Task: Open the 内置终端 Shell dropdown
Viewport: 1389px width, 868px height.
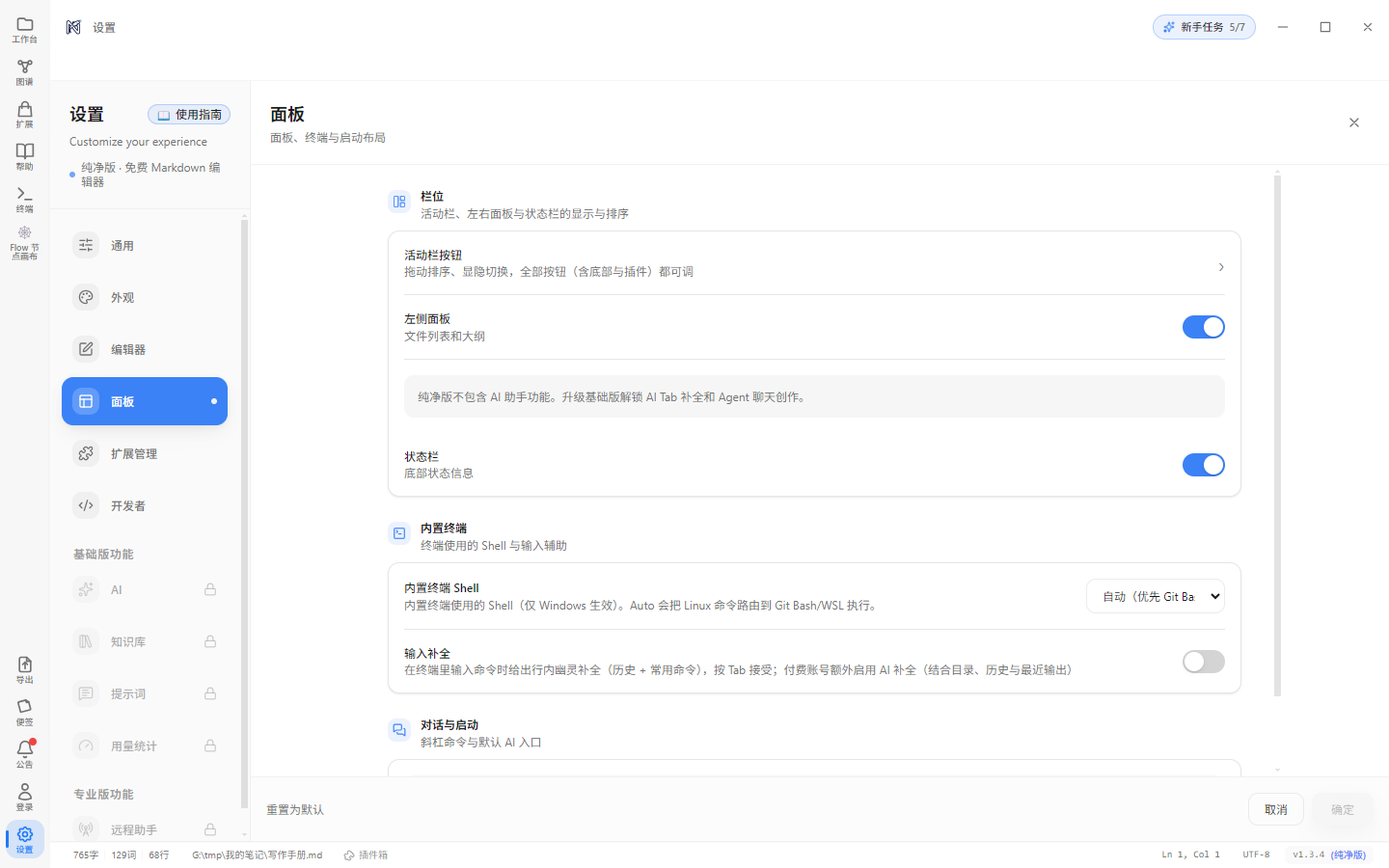Action: (1156, 596)
